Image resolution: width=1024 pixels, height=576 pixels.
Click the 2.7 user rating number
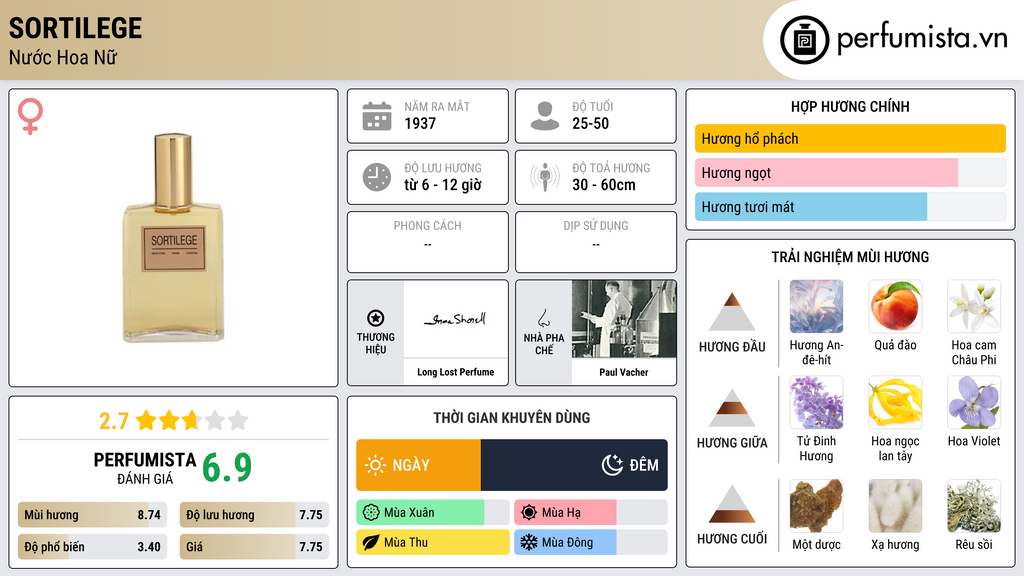[114, 421]
